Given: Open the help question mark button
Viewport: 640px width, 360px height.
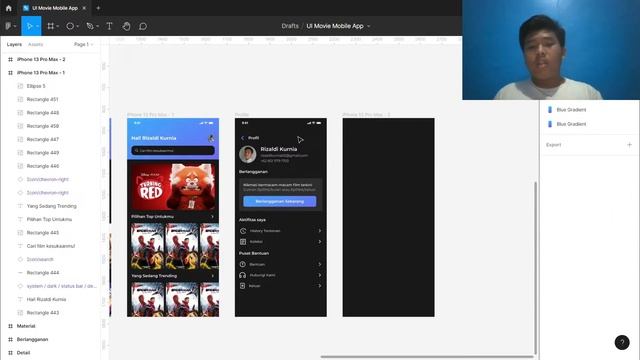Looking at the screenshot, I should pos(622,342).
